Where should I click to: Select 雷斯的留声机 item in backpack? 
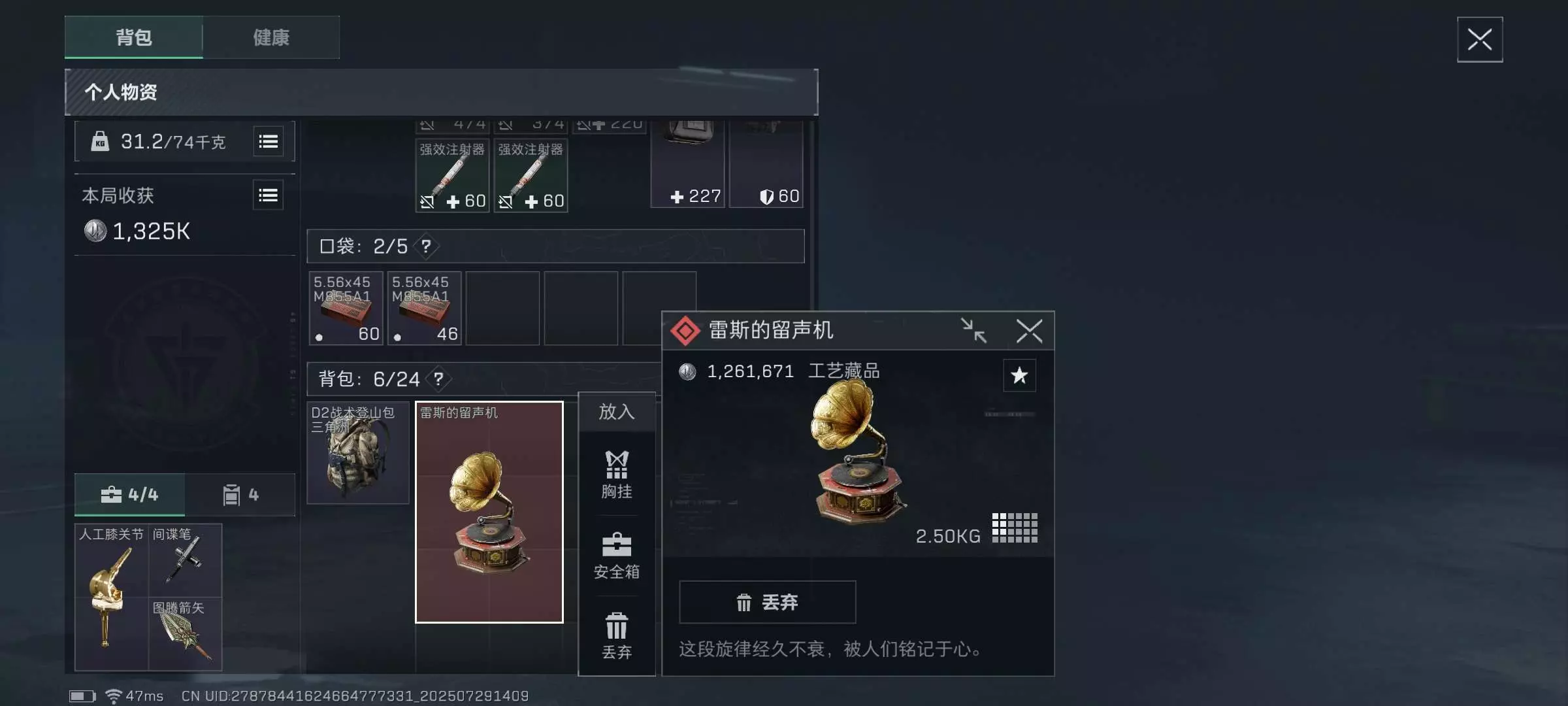coord(489,512)
